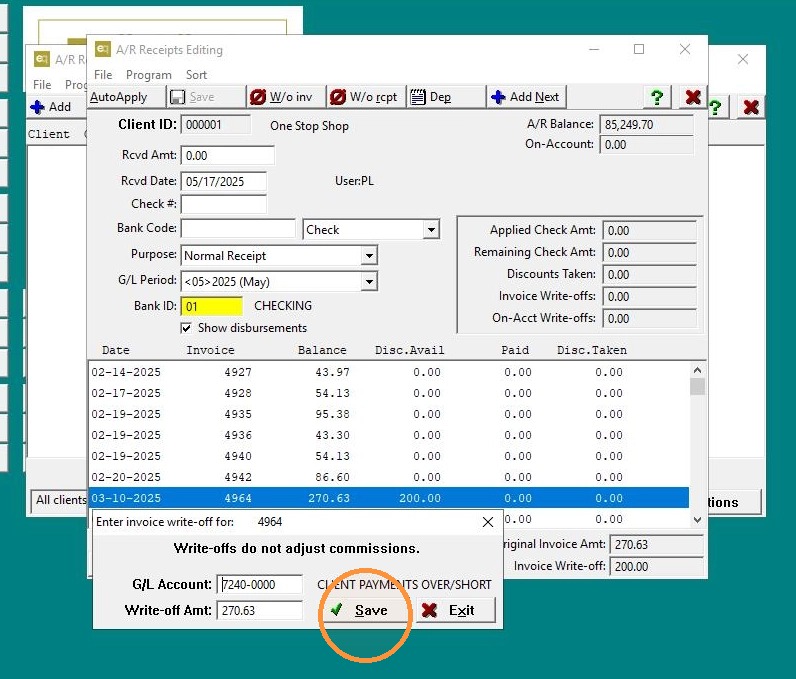This screenshot has width=796, height=679.
Task: Select highlighted invoice 4964 row
Action: tap(388, 498)
